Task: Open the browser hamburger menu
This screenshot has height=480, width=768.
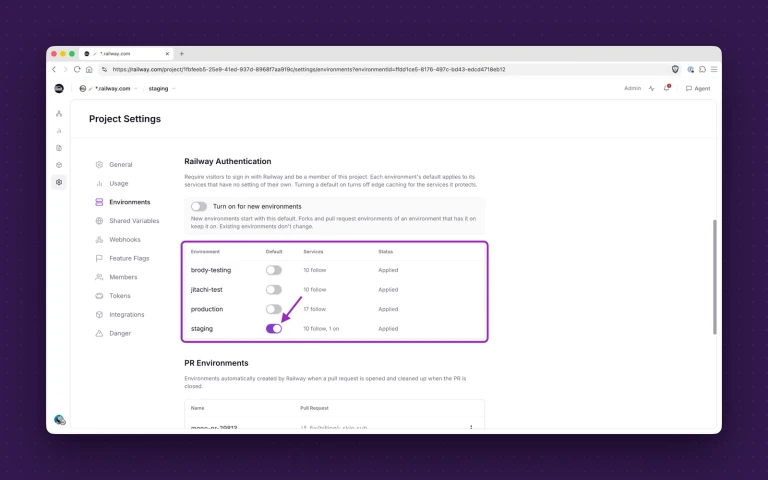Action: (714, 70)
